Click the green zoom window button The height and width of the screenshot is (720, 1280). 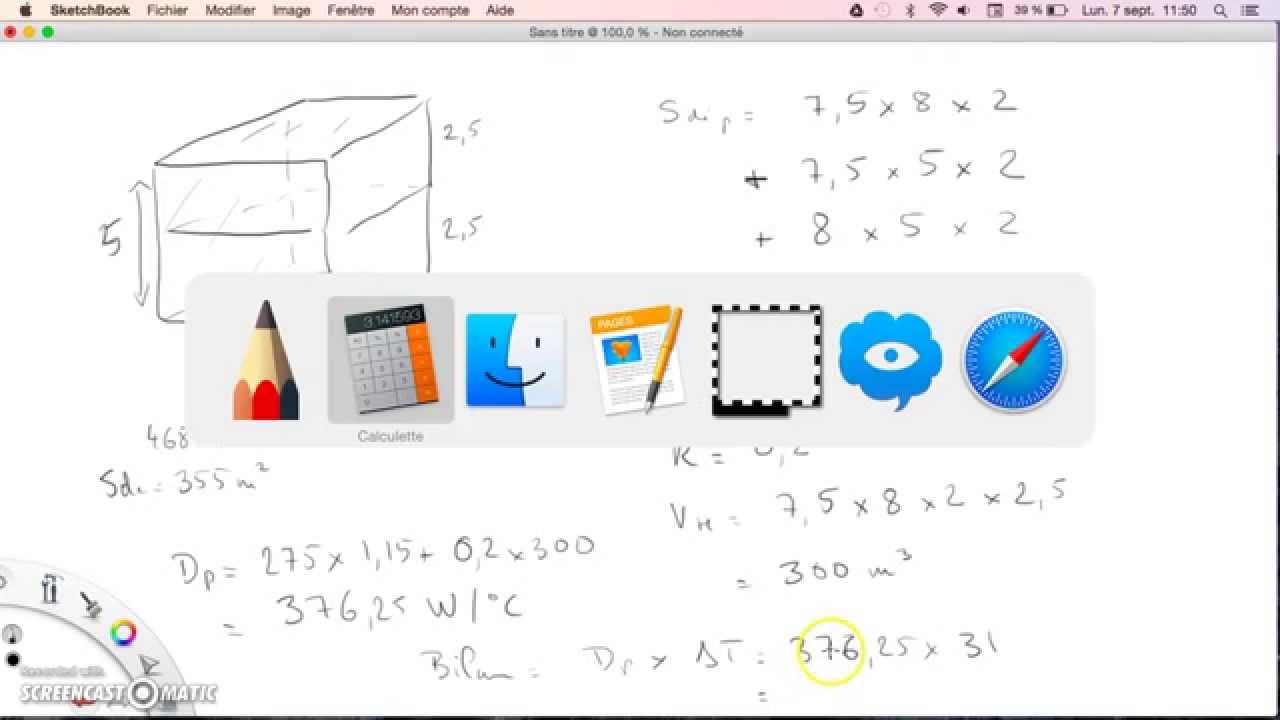coord(48,32)
